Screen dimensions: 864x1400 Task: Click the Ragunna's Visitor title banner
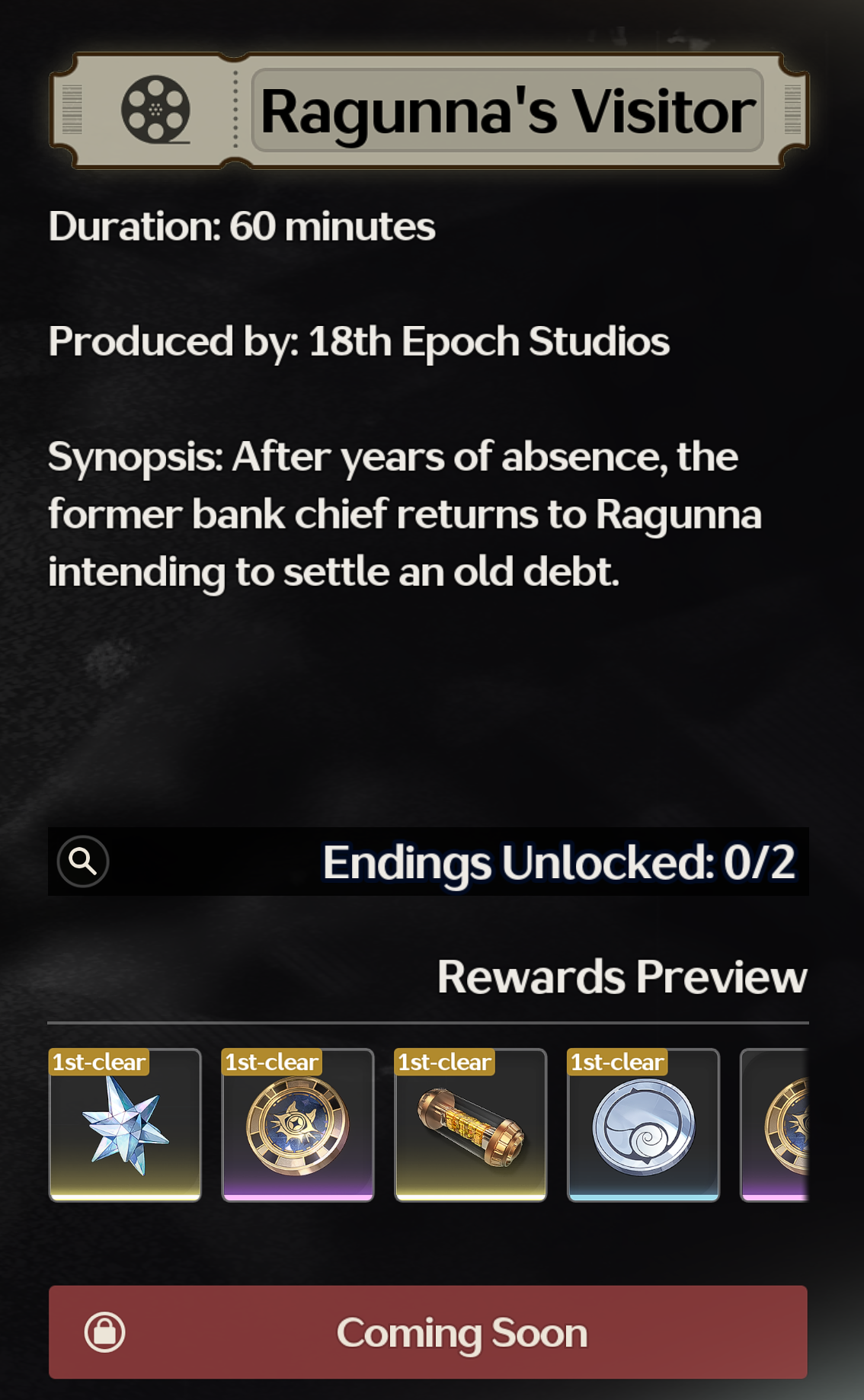[x=429, y=110]
